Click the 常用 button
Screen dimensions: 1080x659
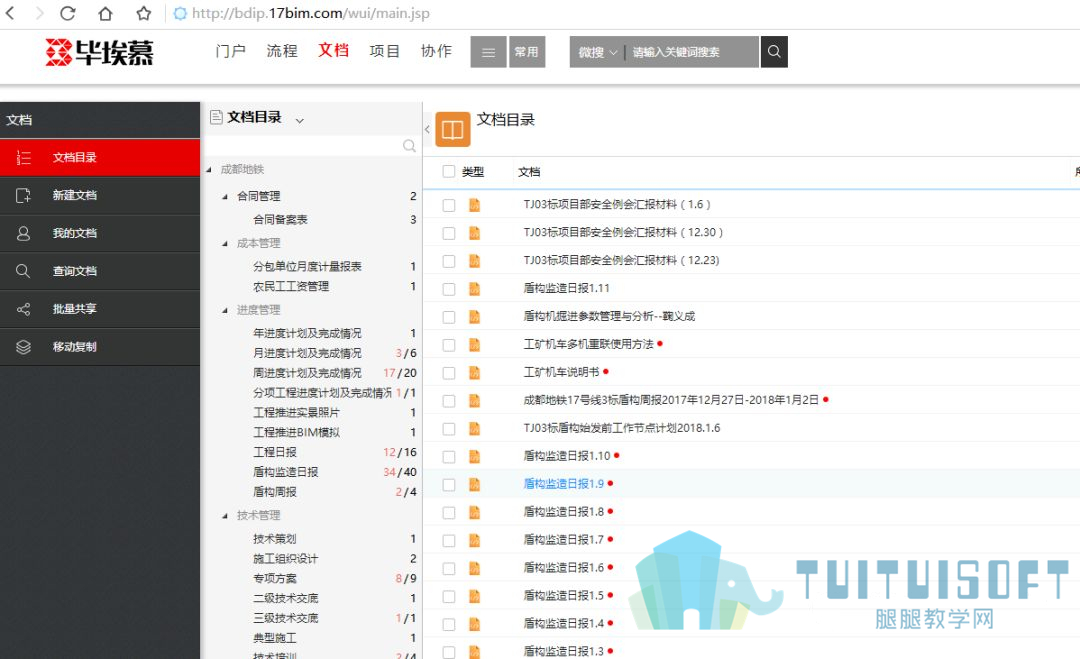tap(527, 52)
